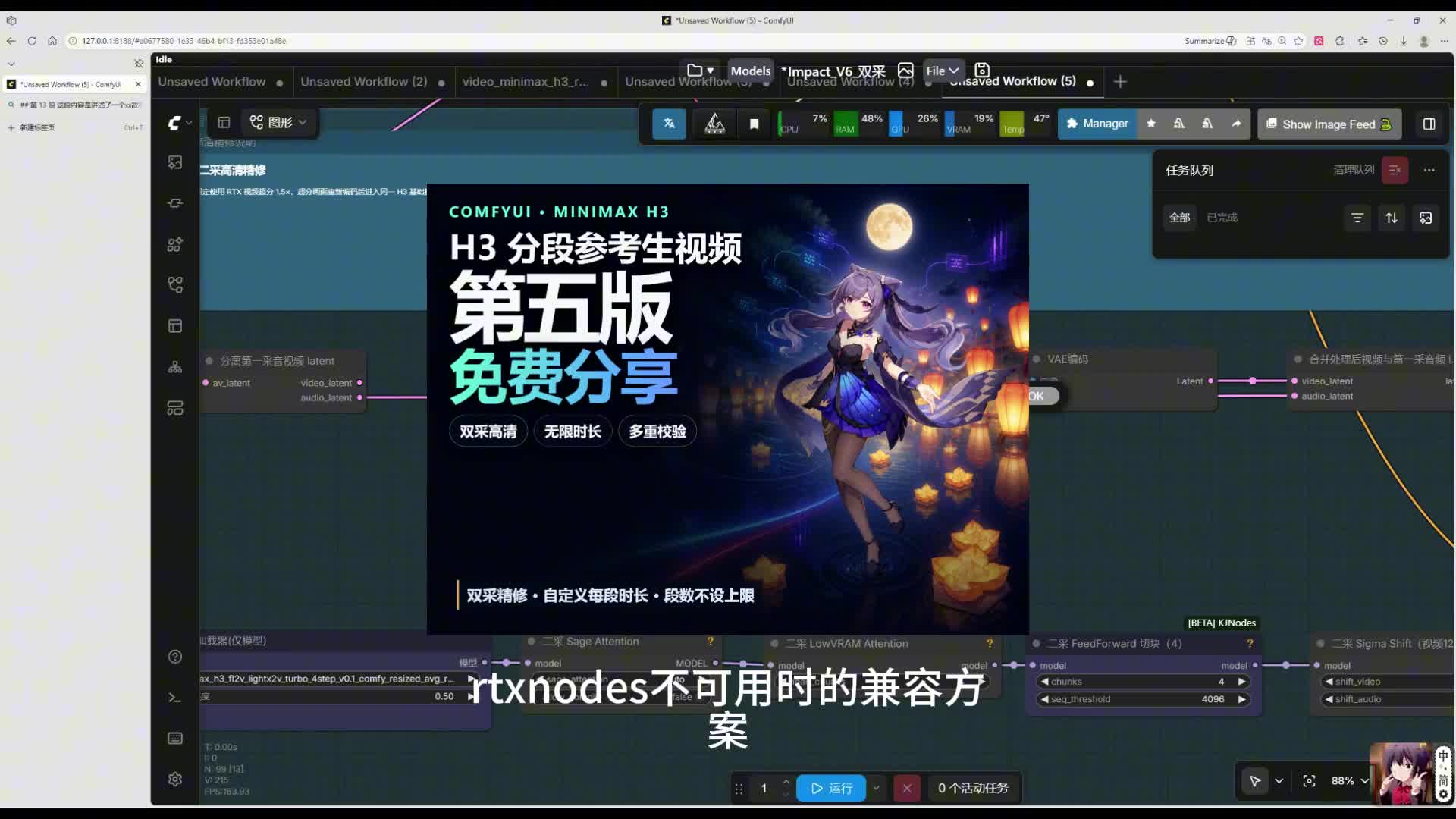Click the share arrow icon beside Manager
The image size is (1456, 819).
pos(1236,124)
